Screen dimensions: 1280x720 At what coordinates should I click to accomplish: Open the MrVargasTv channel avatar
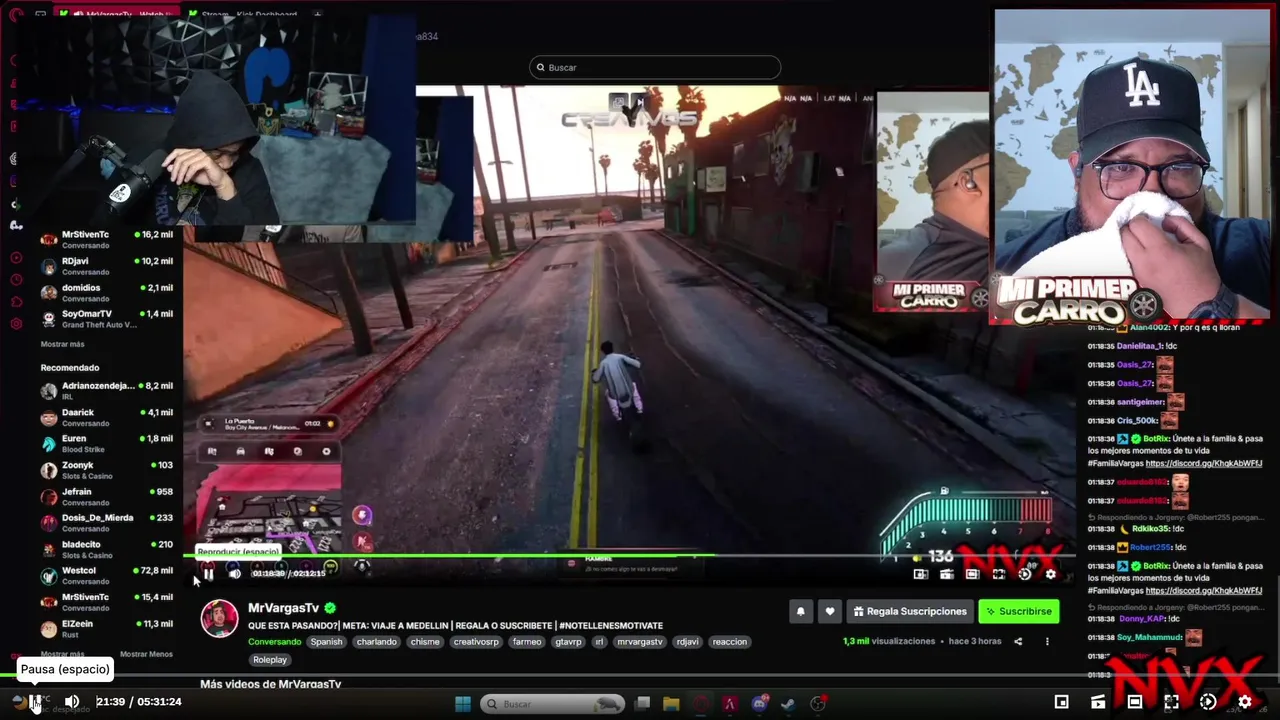[x=220, y=619]
